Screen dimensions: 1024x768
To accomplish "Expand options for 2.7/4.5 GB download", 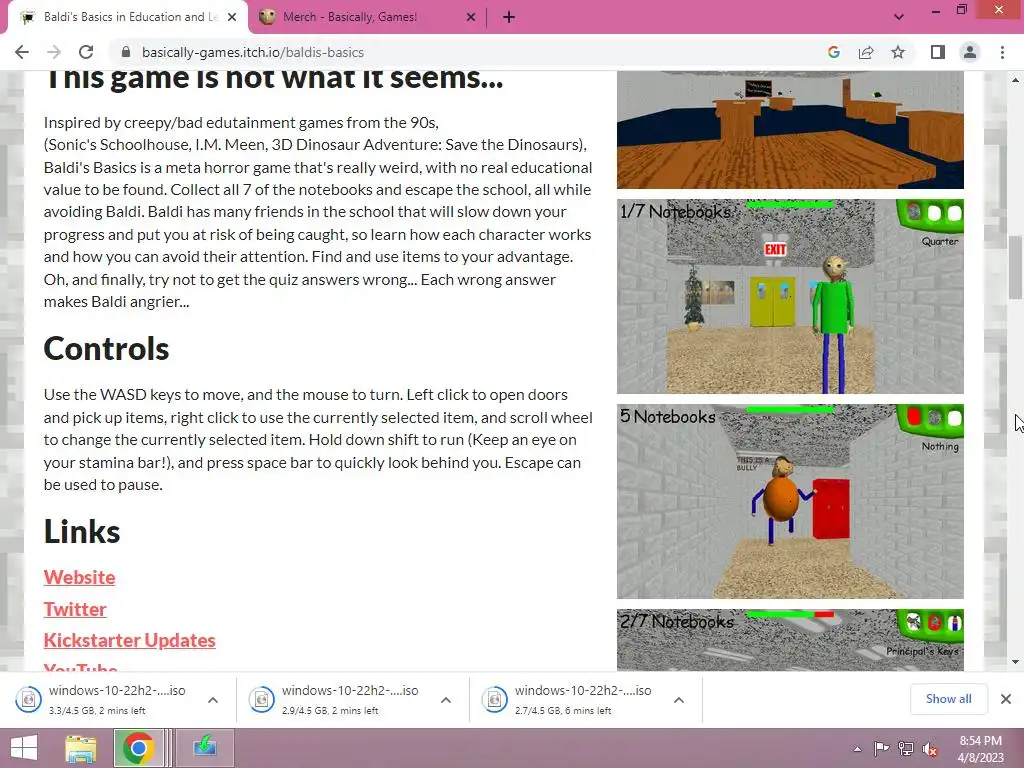I will pyautogui.click(x=679, y=700).
